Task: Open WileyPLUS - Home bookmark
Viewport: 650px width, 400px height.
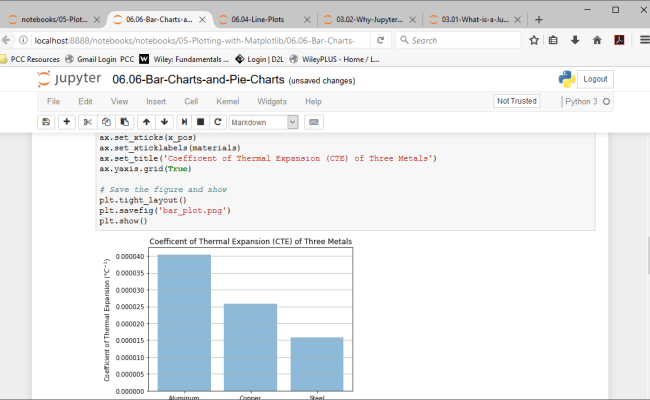Action: coord(335,59)
